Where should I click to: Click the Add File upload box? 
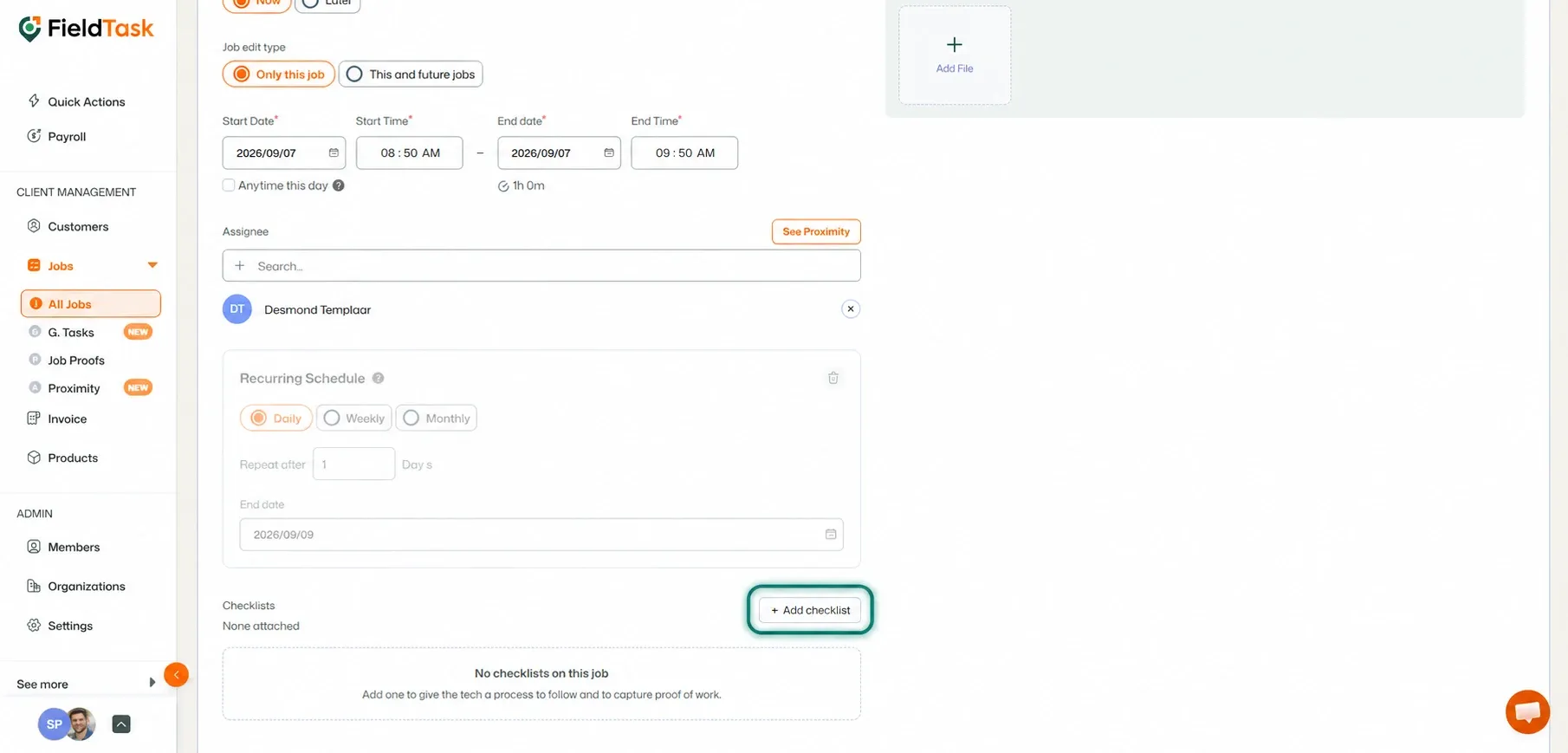click(955, 55)
